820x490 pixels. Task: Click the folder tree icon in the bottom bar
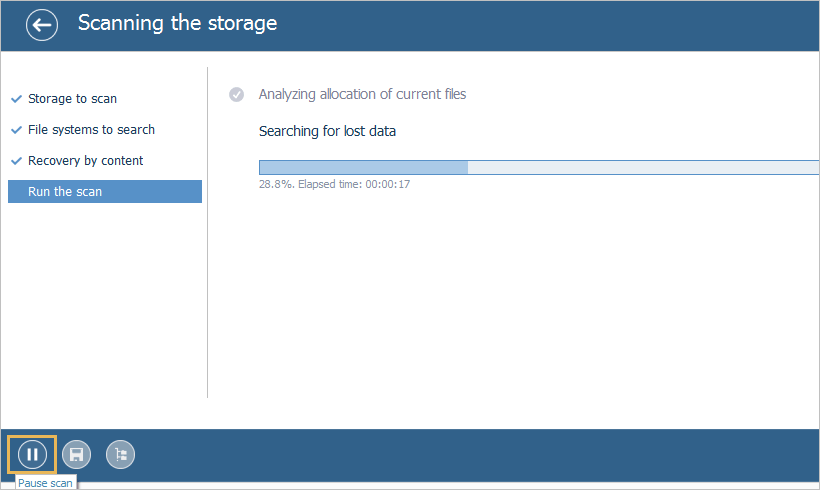point(121,455)
